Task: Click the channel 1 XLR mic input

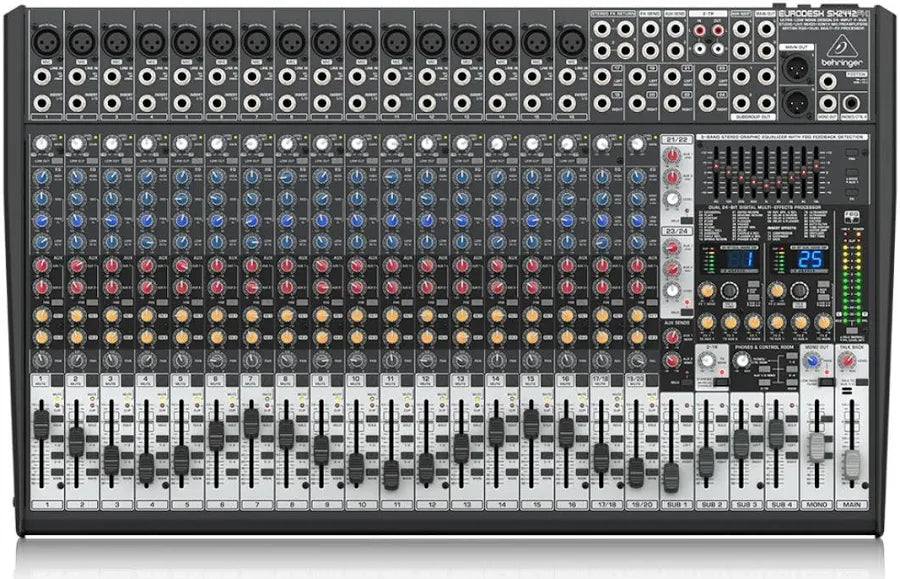Action: [45, 41]
